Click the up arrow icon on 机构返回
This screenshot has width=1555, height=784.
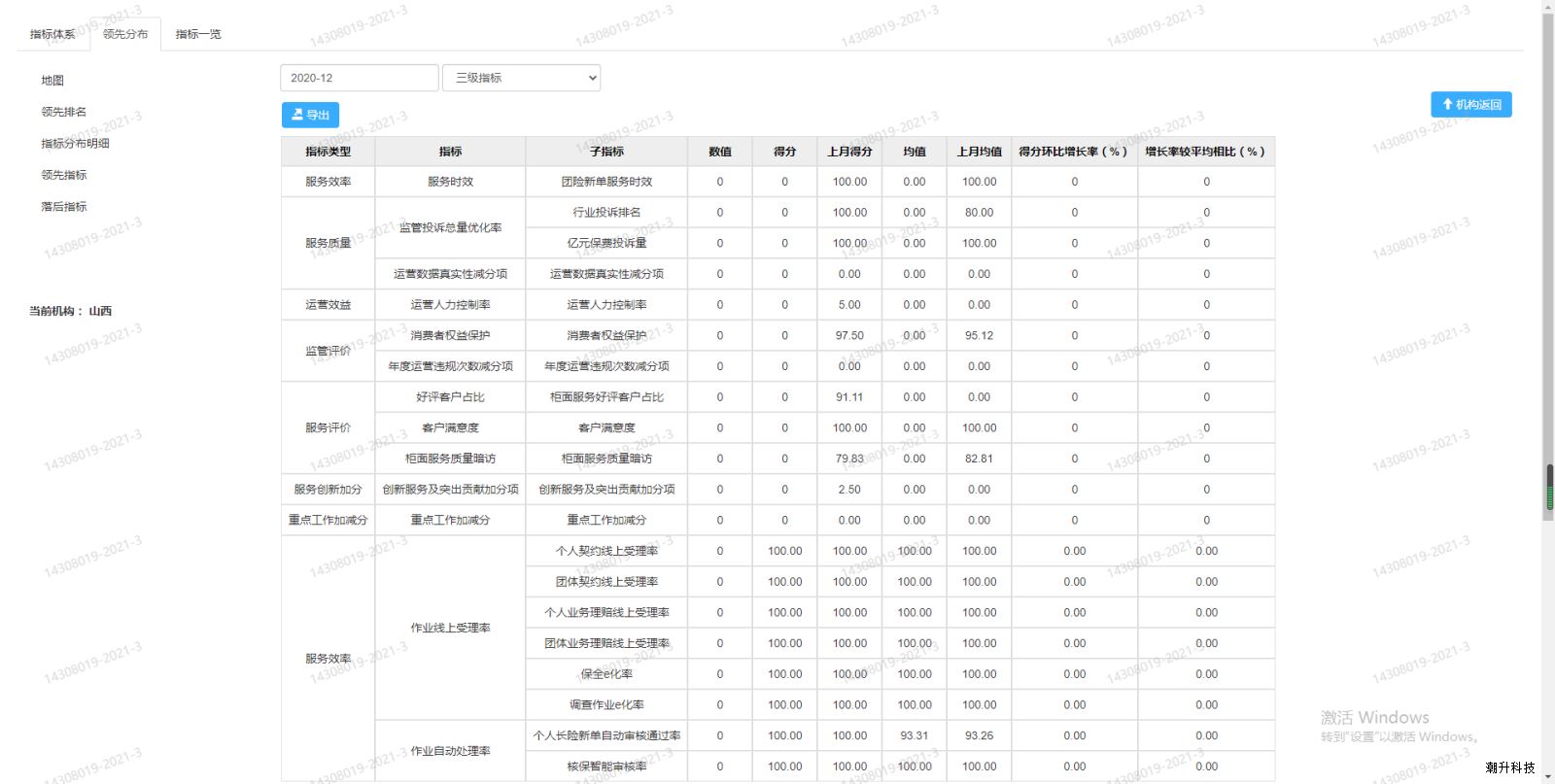1447,104
